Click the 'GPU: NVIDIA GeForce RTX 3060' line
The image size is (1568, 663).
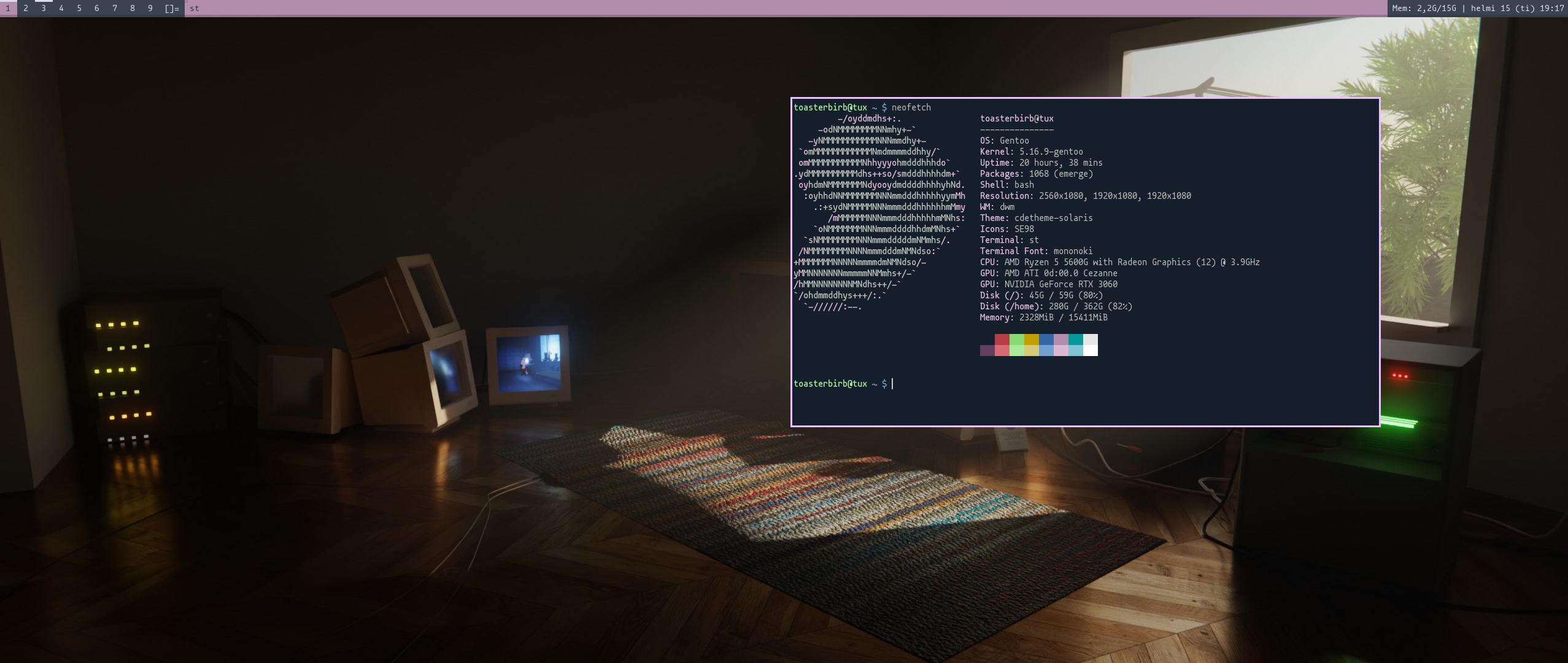click(x=1049, y=284)
